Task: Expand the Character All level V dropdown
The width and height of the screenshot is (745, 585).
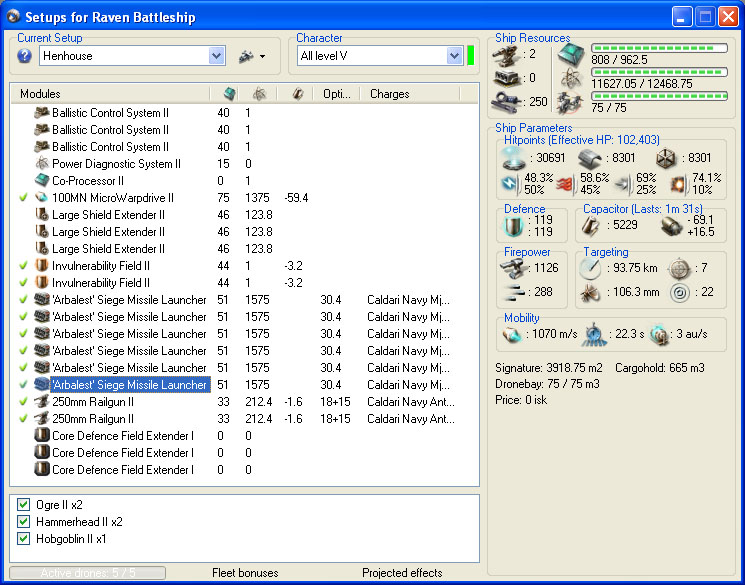Action: pyautogui.click(x=454, y=57)
